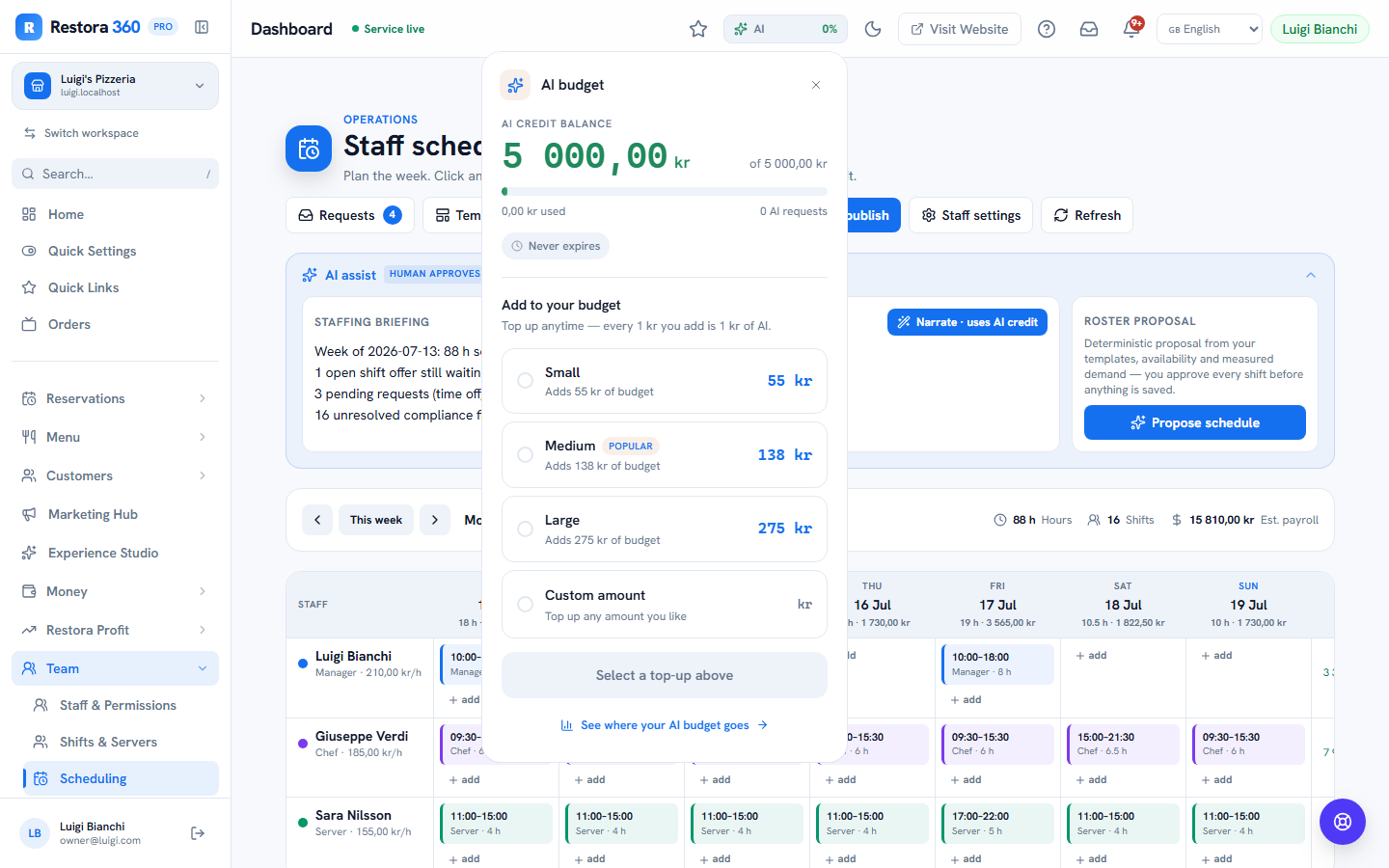Collapse the sidebar panel icon
This screenshot has height=868, width=1389.
coord(202,27)
